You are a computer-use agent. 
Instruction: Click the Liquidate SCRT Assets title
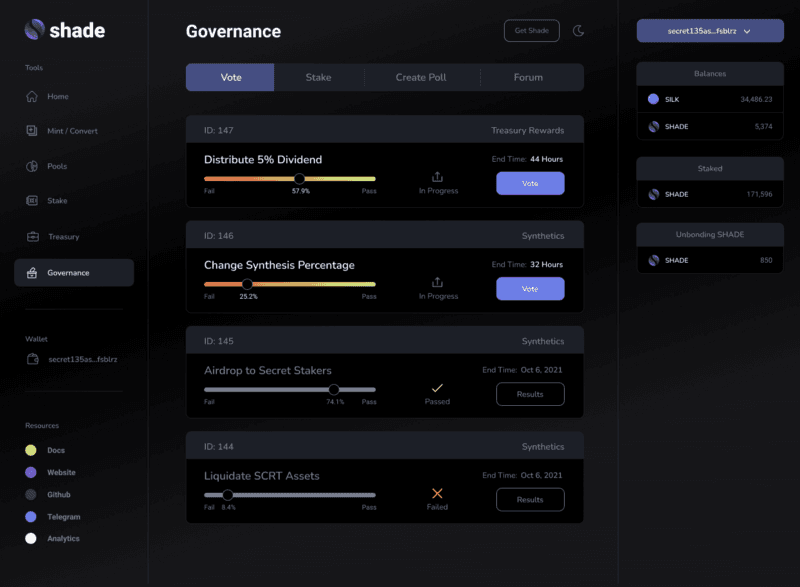coord(262,476)
